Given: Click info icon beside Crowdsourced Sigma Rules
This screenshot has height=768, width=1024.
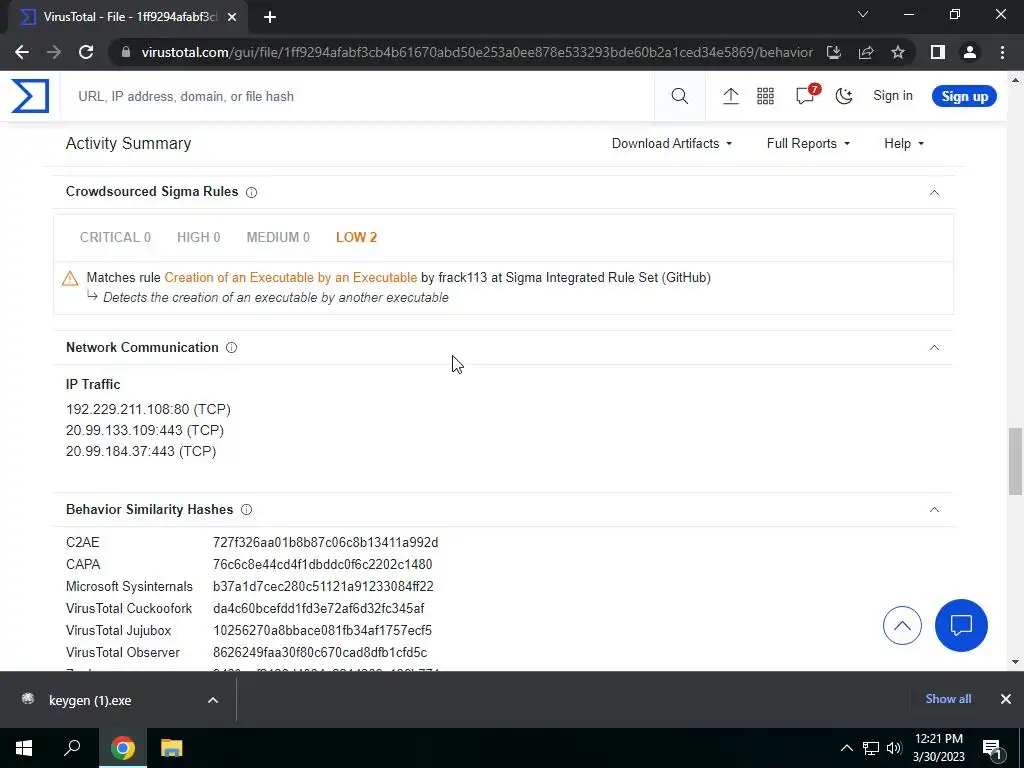Looking at the screenshot, I should click(x=251, y=192).
